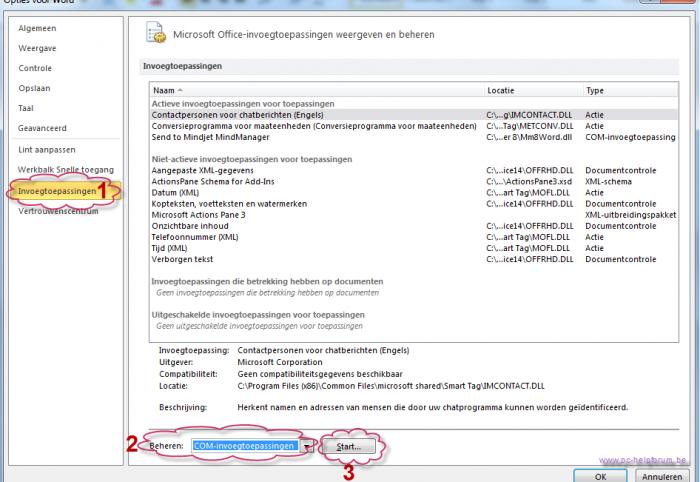Image resolution: width=700 pixels, height=482 pixels.
Task: Open the Geavanceerd options
Action: click(x=42, y=128)
